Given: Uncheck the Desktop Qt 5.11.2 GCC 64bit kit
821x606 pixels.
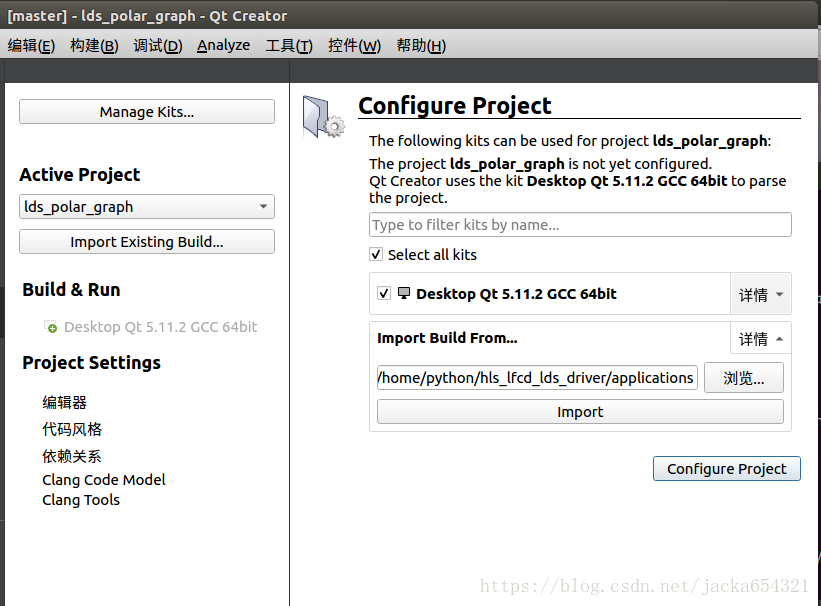Looking at the screenshot, I should pyautogui.click(x=384, y=293).
